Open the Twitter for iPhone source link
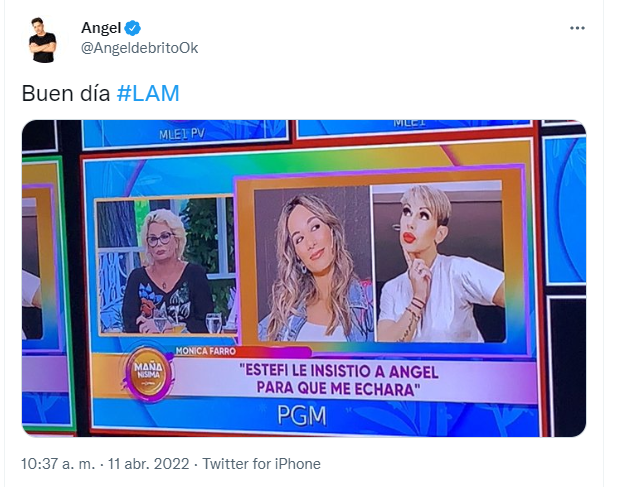This screenshot has height=487, width=617. point(261,464)
